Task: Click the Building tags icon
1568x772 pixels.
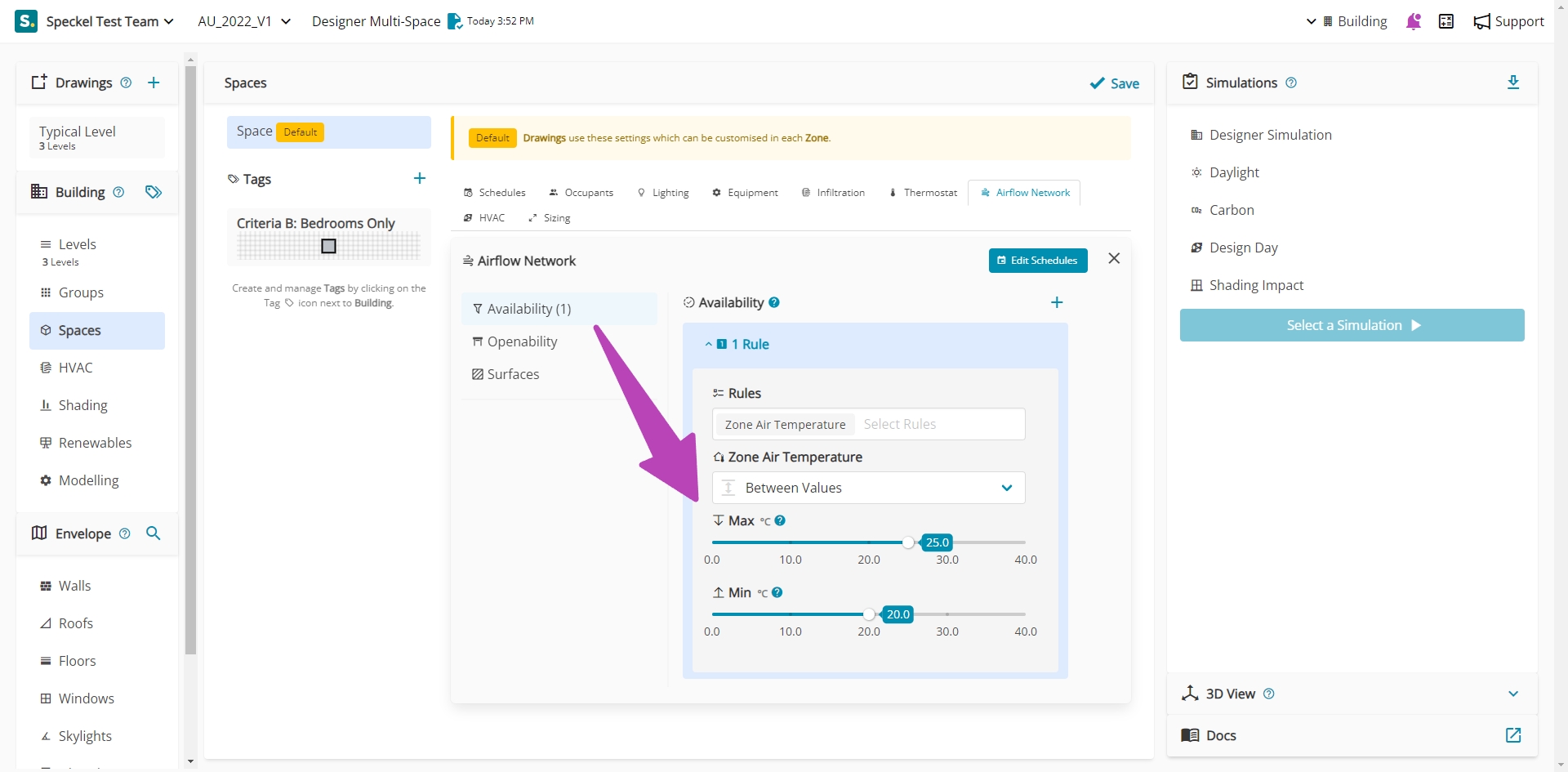Action: [154, 192]
